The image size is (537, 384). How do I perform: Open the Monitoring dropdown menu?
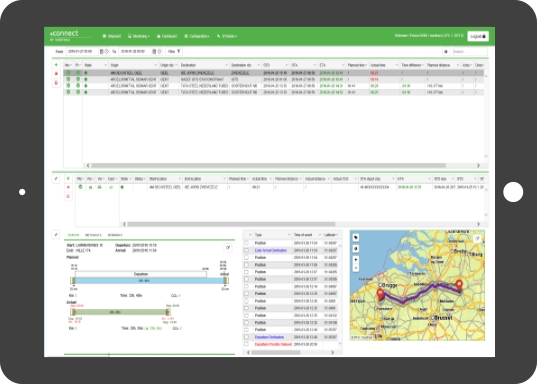tap(139, 36)
